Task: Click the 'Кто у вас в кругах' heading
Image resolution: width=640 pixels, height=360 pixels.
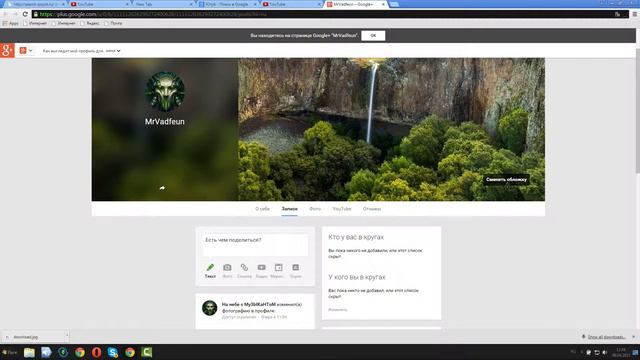Action: (x=356, y=237)
